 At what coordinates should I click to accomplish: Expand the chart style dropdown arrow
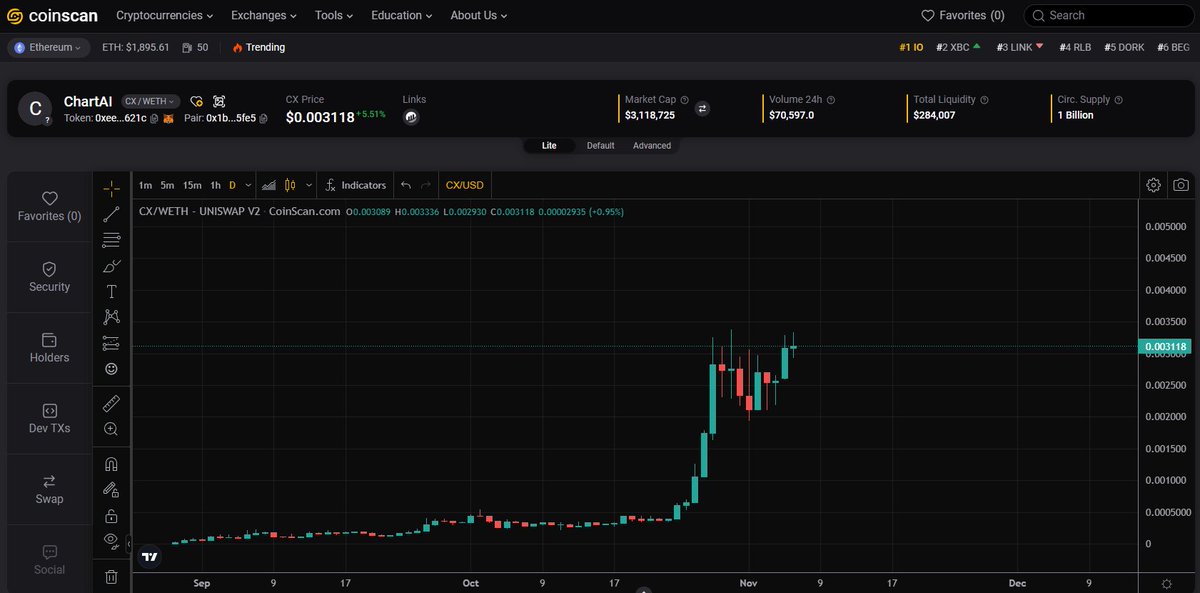pos(309,185)
